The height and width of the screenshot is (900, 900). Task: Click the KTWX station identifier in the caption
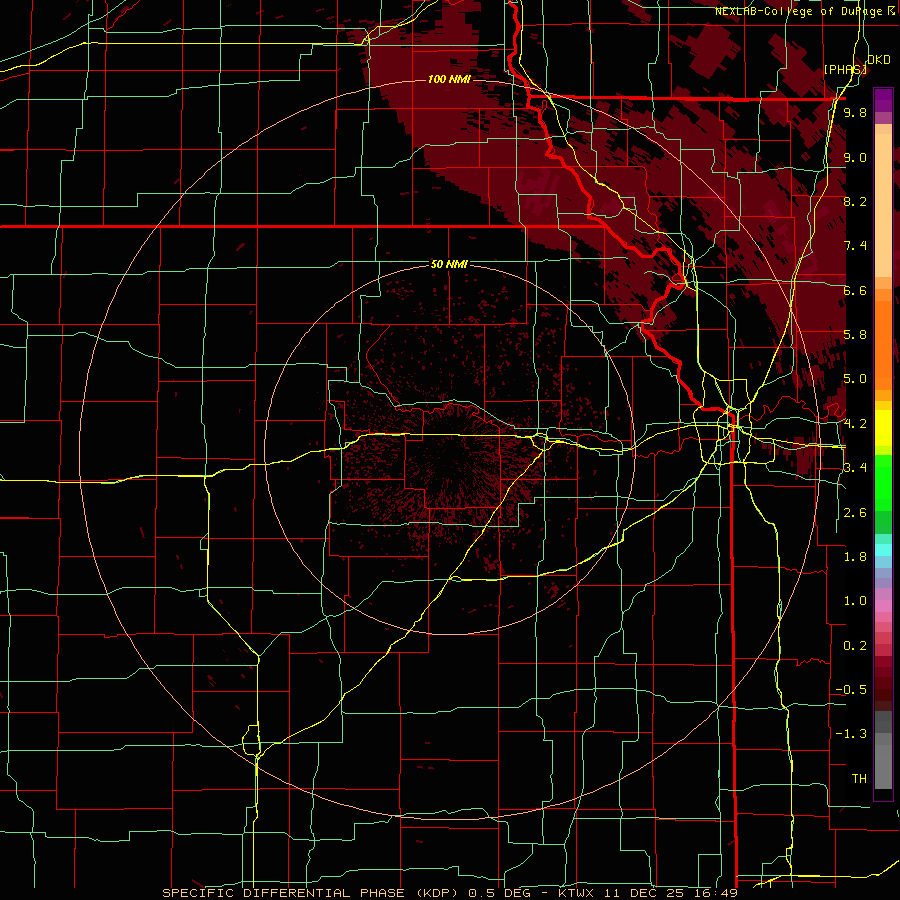[576, 893]
